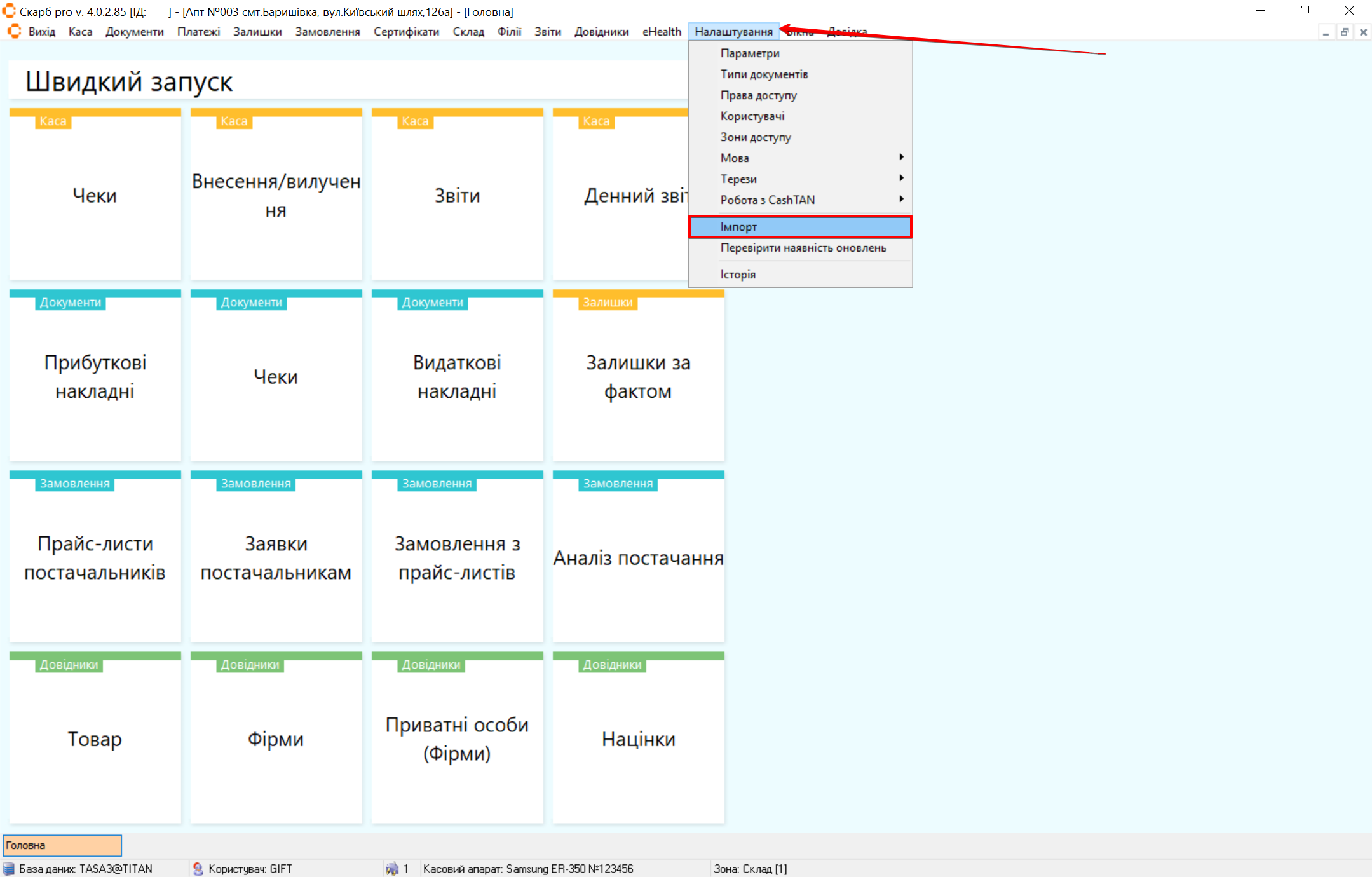Open the Прибуткові накладні quick launch tile
Viewport: 1372px width, 877px height.
95,376
